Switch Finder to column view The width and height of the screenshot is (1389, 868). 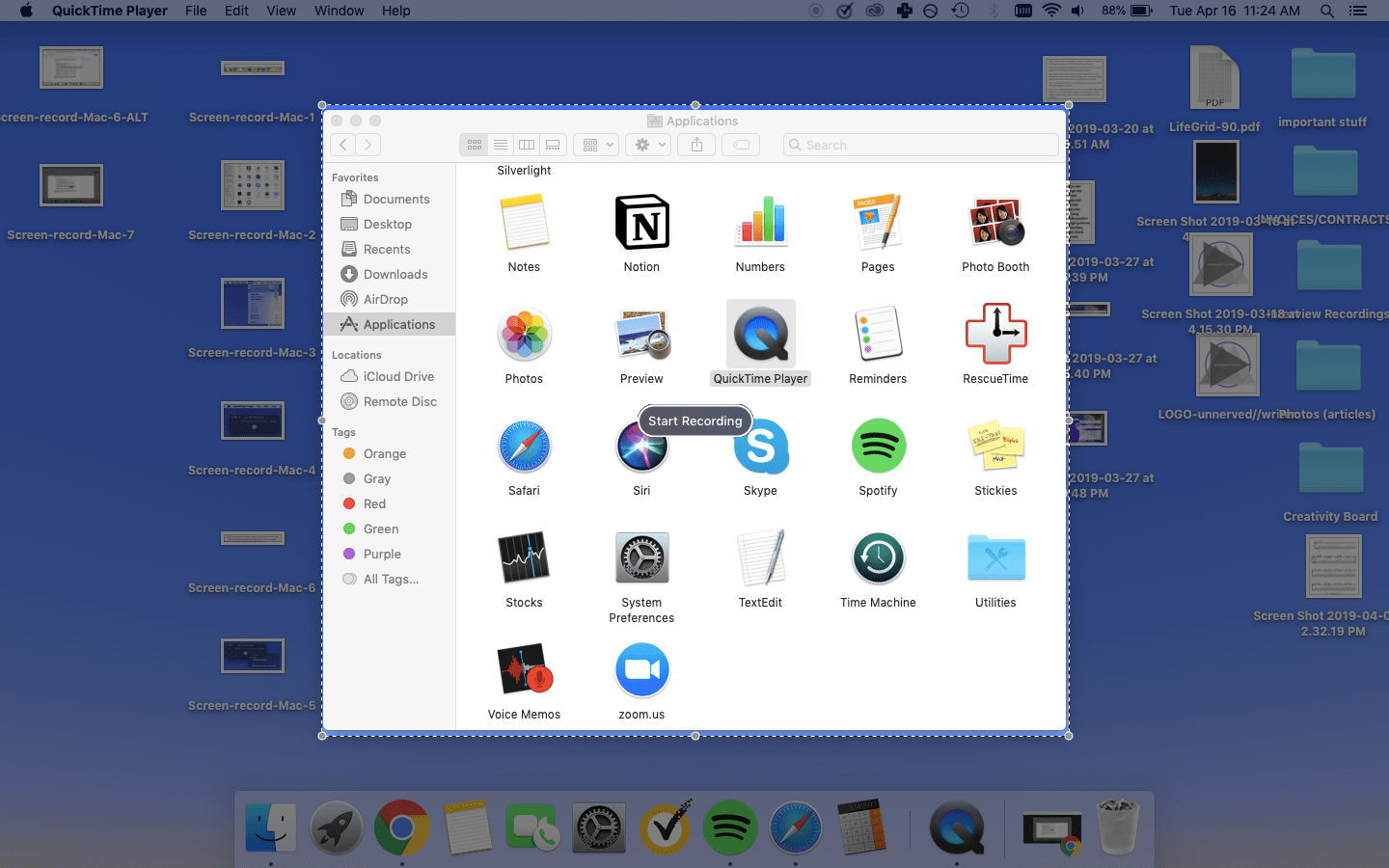point(526,145)
